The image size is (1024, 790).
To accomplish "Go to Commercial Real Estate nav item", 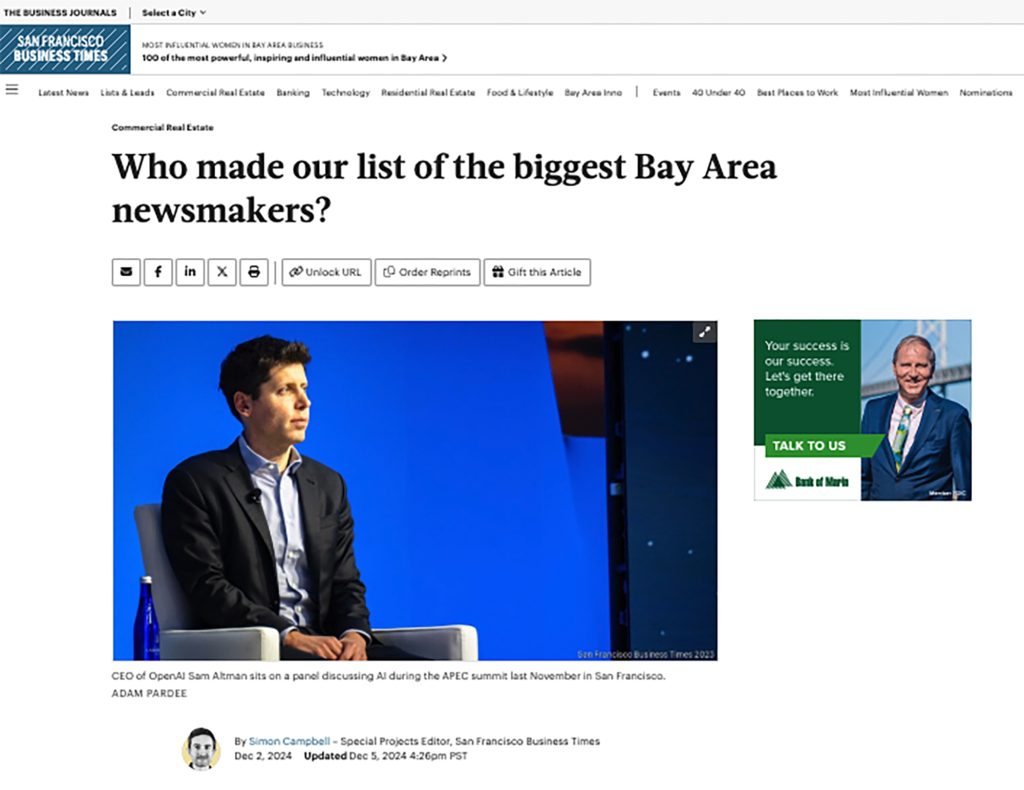I will [x=216, y=93].
